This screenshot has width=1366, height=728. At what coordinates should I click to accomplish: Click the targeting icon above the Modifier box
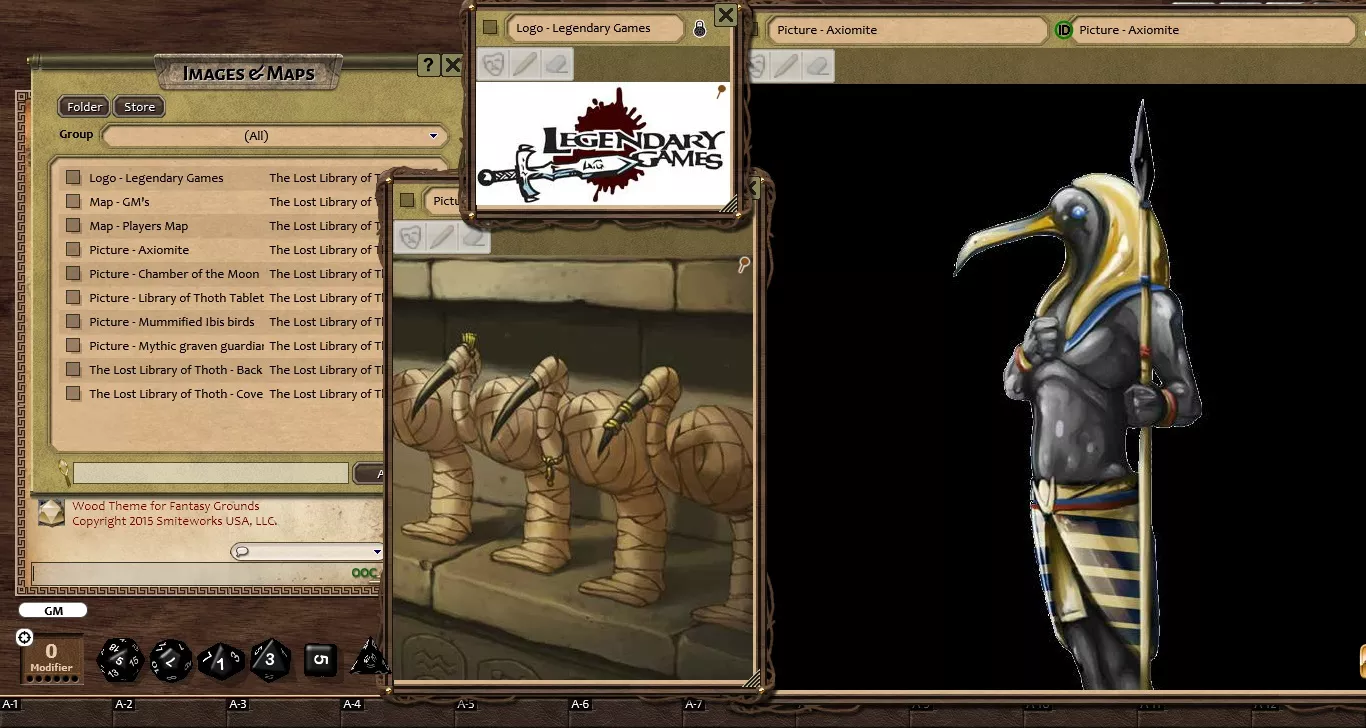pyautogui.click(x=25, y=638)
